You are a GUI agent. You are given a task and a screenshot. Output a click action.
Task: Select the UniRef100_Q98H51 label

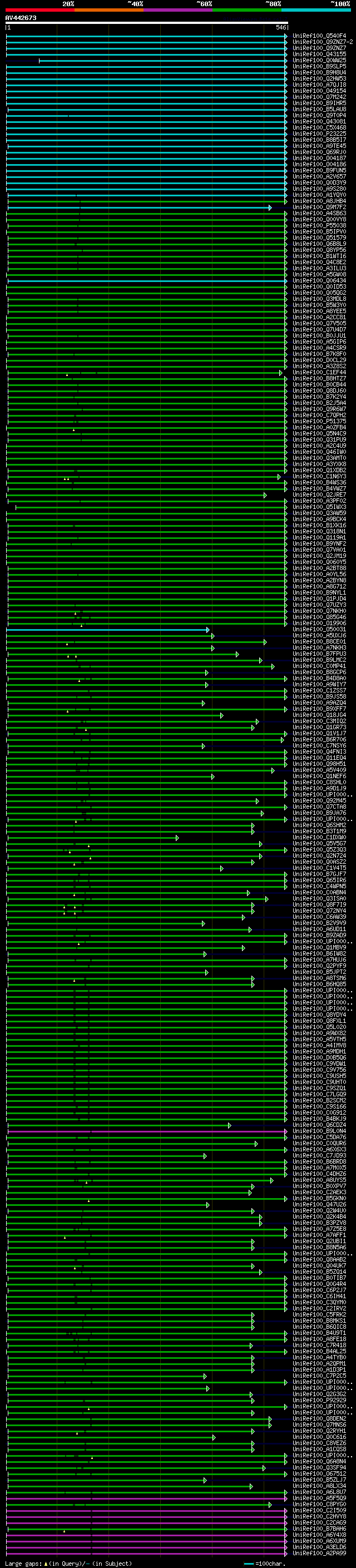point(319,764)
